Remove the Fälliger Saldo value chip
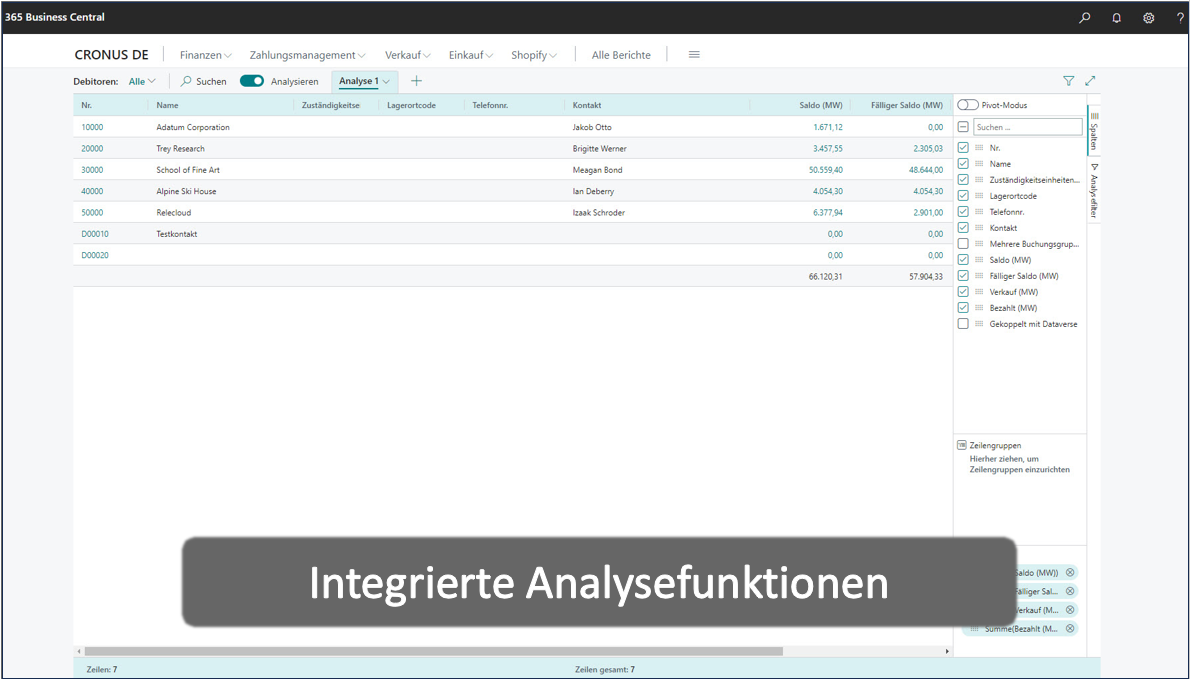Viewport: 1190px width, 679px height. click(x=1070, y=591)
